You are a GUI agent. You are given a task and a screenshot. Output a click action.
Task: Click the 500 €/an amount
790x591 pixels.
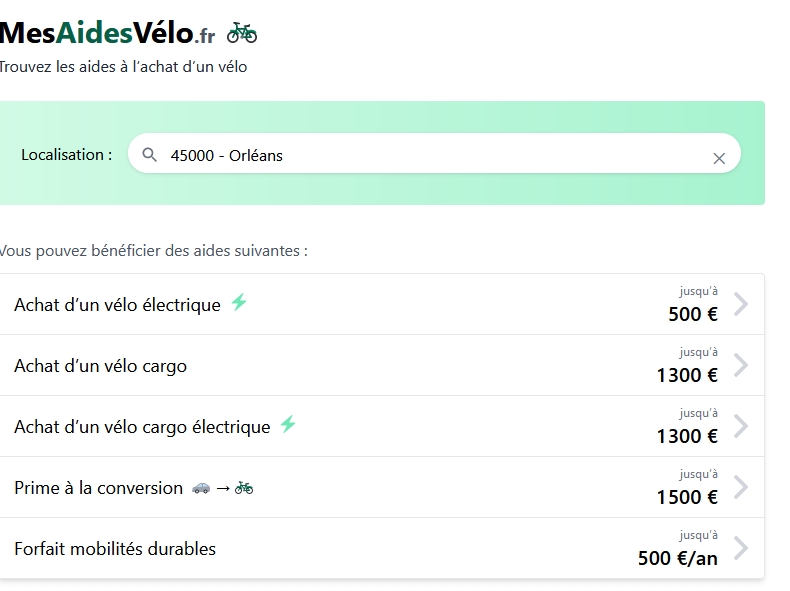tap(677, 558)
